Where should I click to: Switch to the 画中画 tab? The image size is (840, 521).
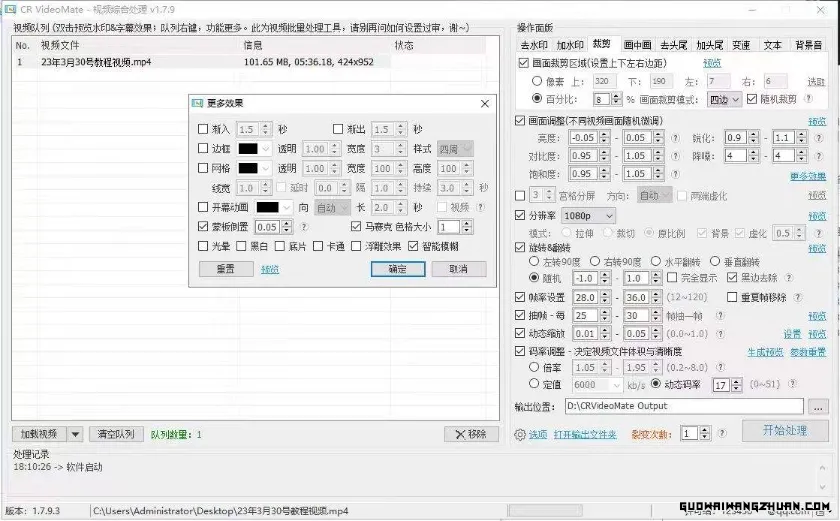(638, 46)
